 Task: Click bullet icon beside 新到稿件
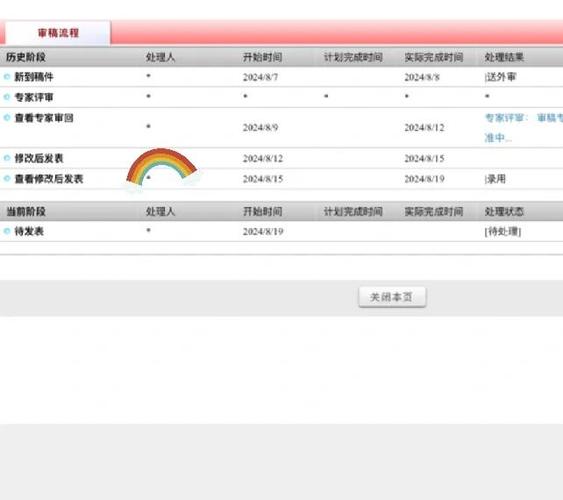[7, 76]
